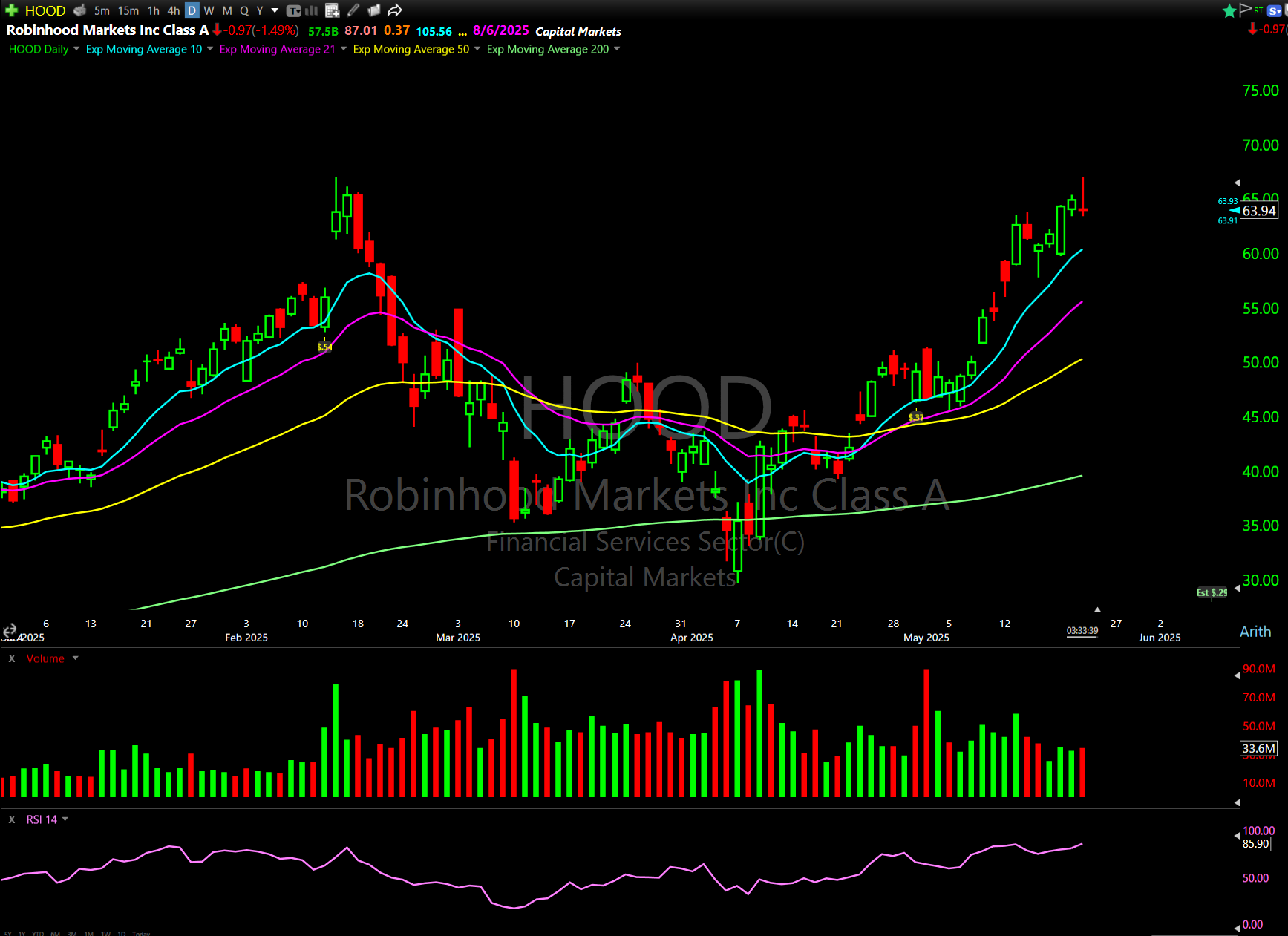Image resolution: width=1288 pixels, height=936 pixels.
Task: Click the Exp Moving Average 50 label
Action: (x=411, y=49)
